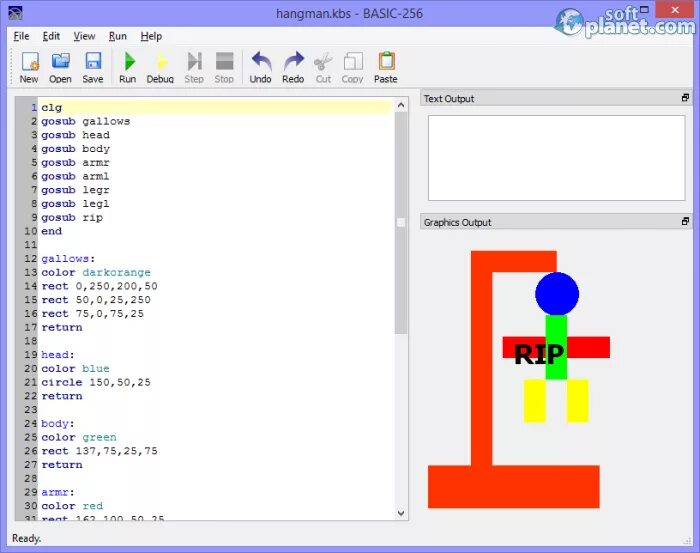Close the BASIC-256 window
This screenshot has height=553, width=700.
(x=675, y=9)
